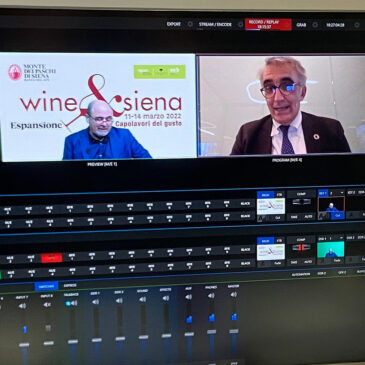Click the INPUT 7 volume fader knob
Viewport: 365px width, 365px height.
[24, 345]
